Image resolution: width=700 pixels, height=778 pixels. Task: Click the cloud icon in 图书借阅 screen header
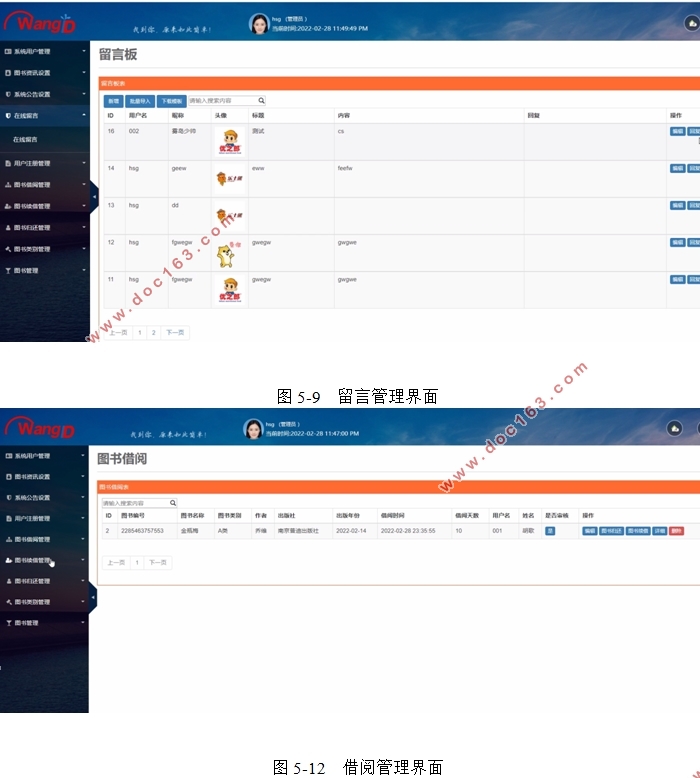(x=674, y=429)
